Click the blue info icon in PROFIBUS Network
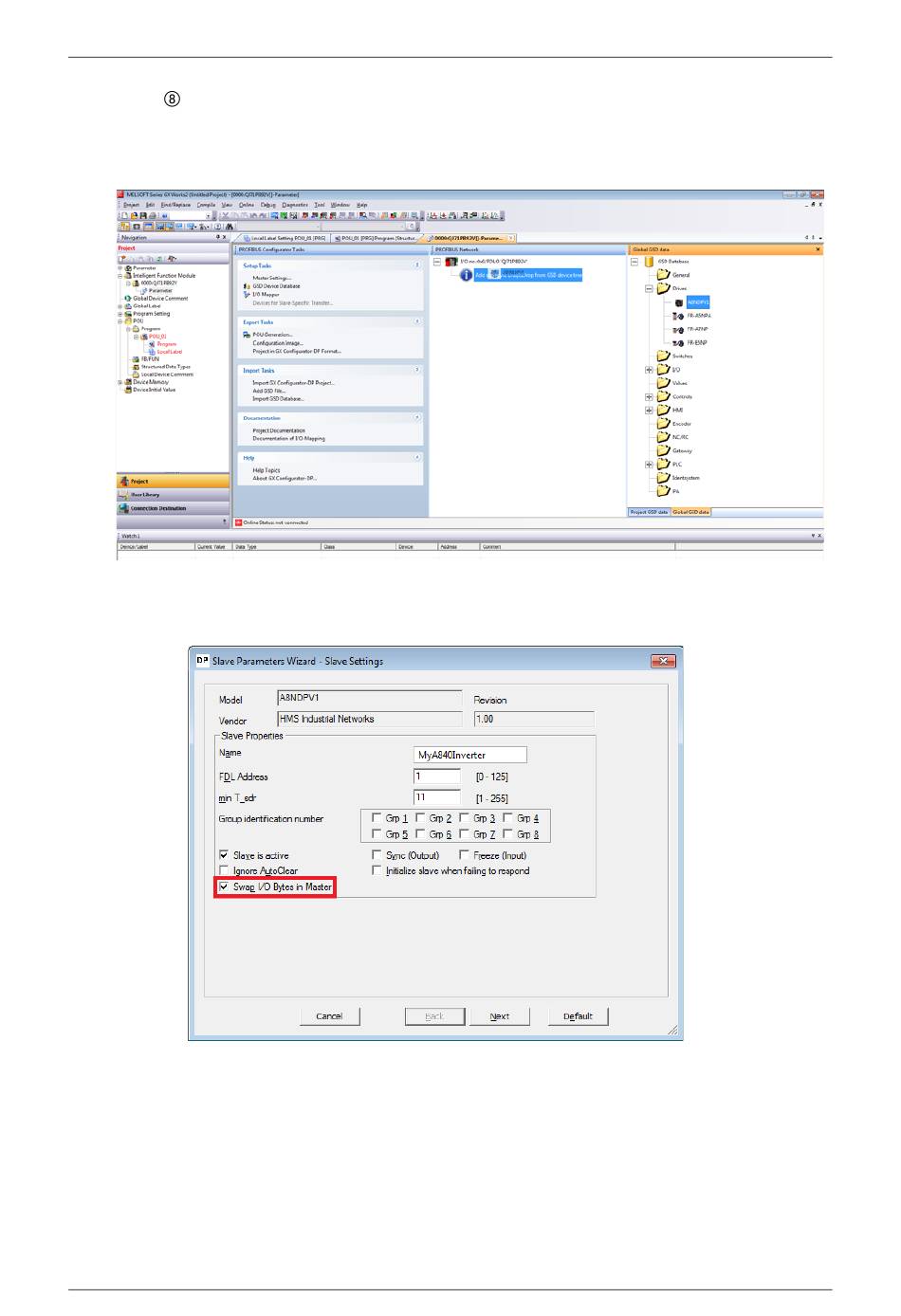This screenshot has width=901, height=1316. 466,275
